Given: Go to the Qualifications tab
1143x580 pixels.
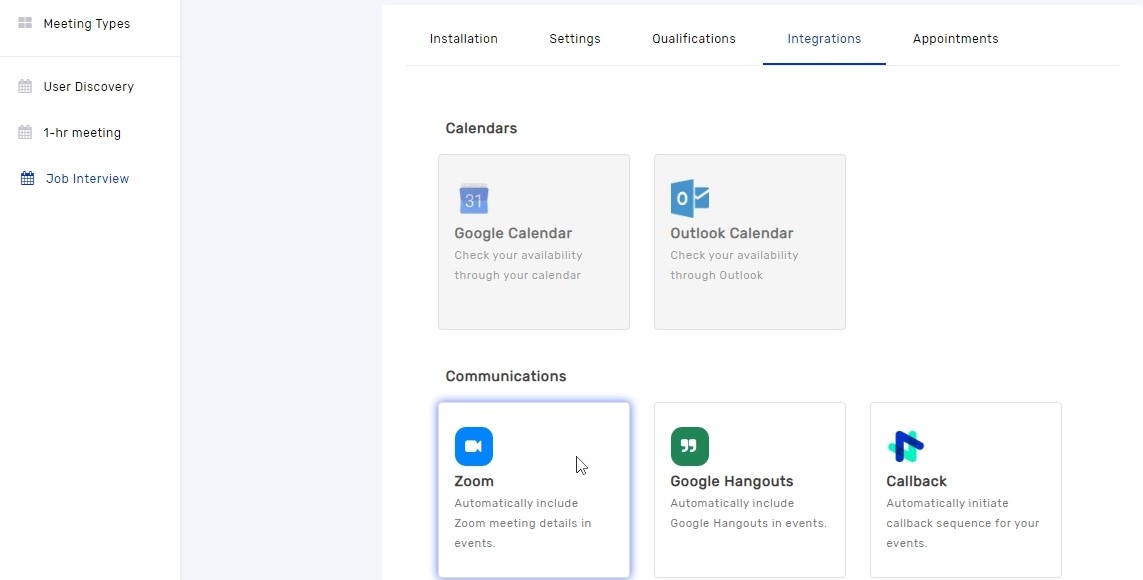Looking at the screenshot, I should point(694,39).
